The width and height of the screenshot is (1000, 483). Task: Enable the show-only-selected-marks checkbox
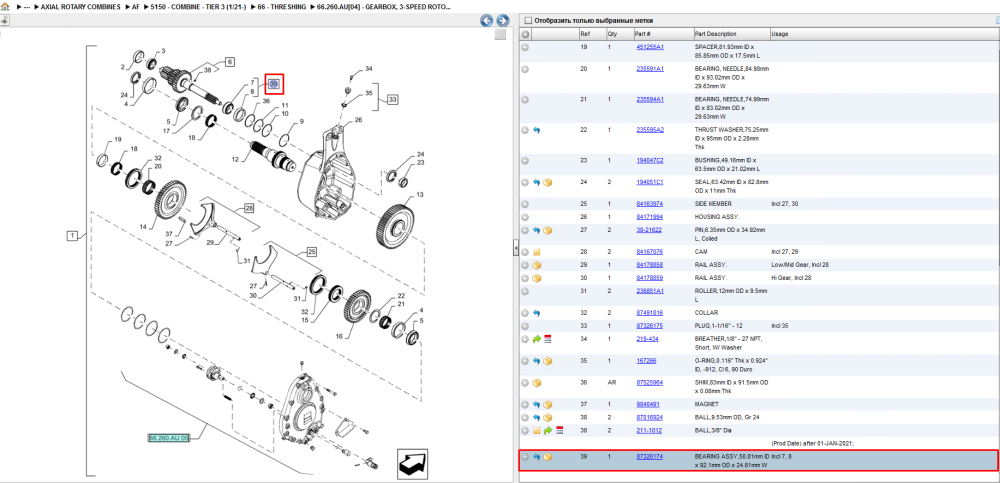pos(527,20)
